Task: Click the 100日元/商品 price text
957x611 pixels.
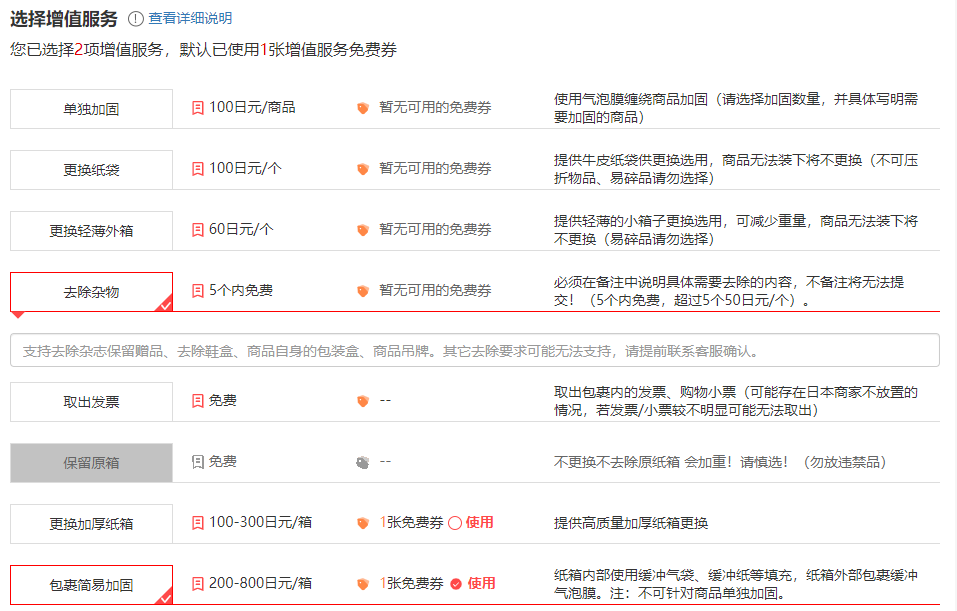Action: point(252,107)
